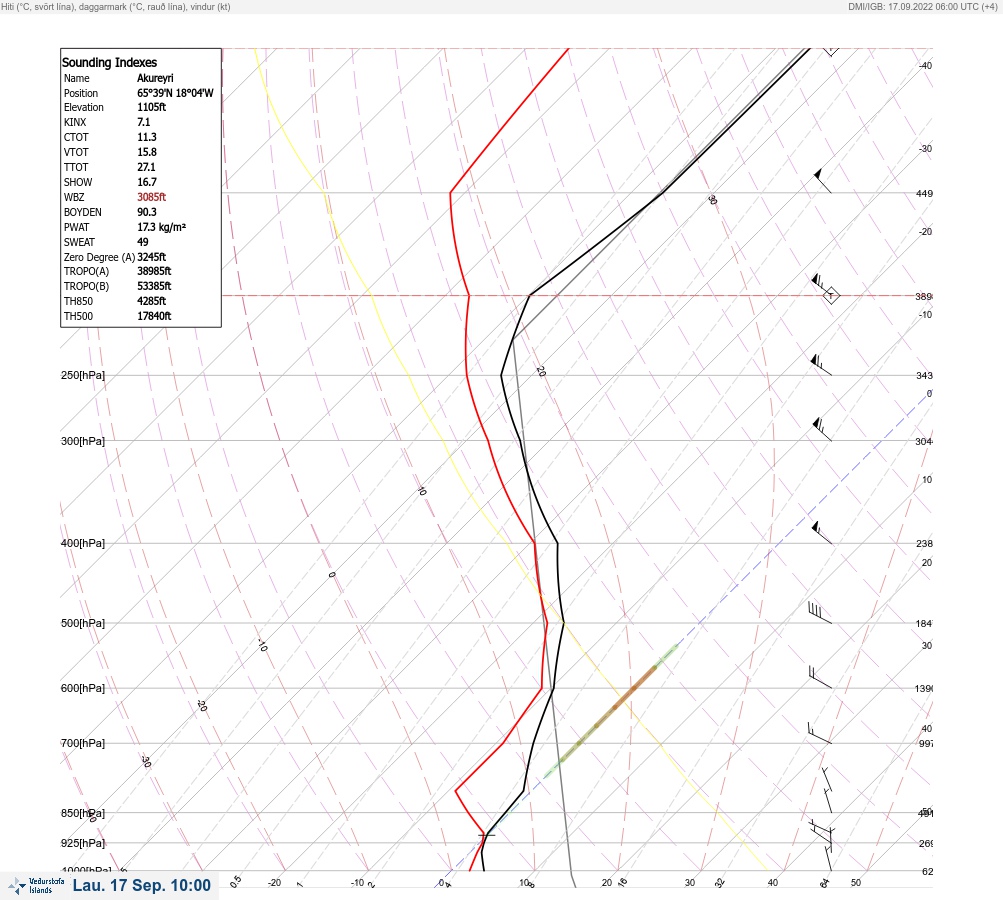Image resolution: width=1003 pixels, height=900 pixels.
Task: Click the VTOT value 15.8
Action: coord(146,152)
